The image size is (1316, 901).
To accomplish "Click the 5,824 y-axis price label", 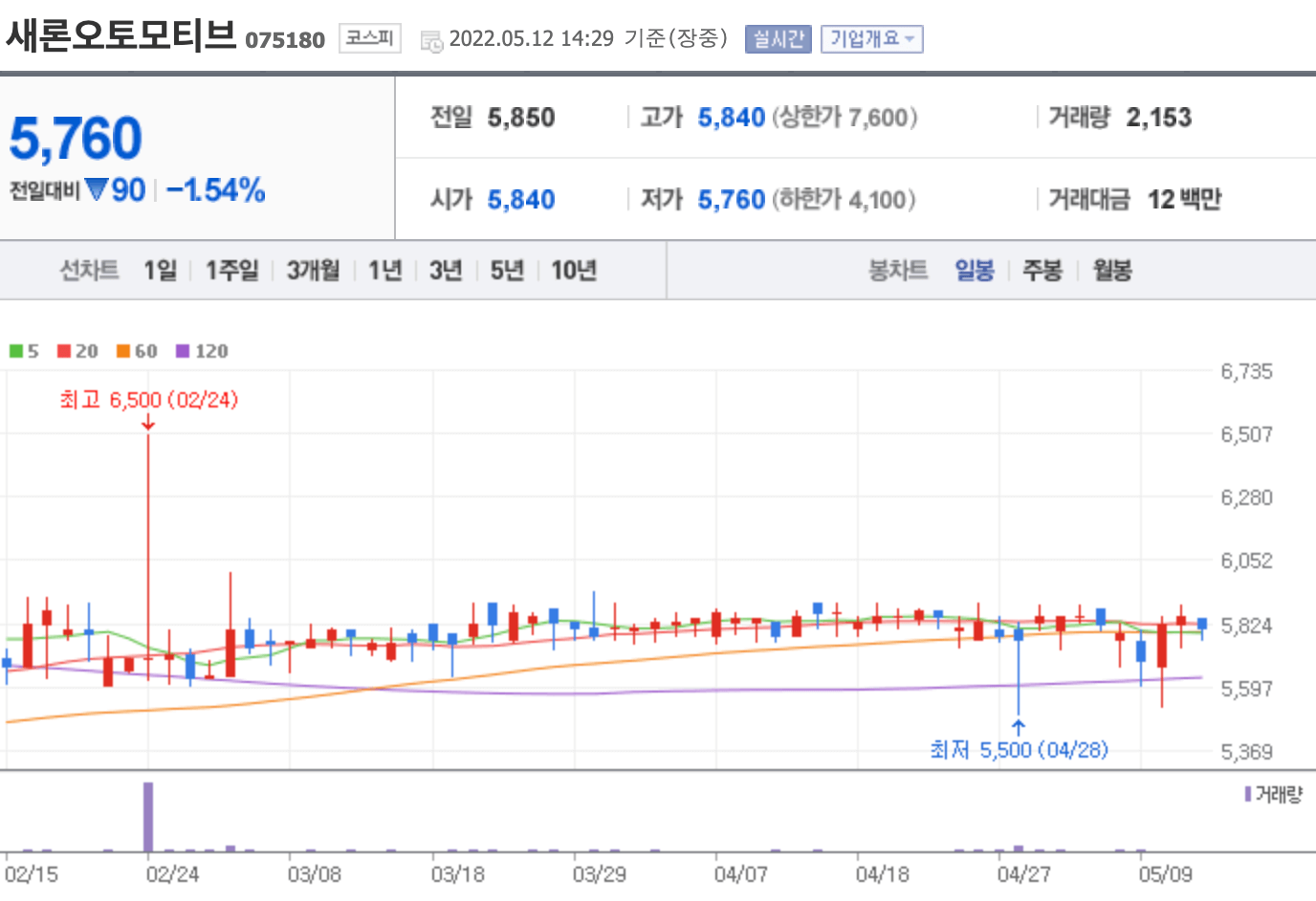I will coord(1246,626).
